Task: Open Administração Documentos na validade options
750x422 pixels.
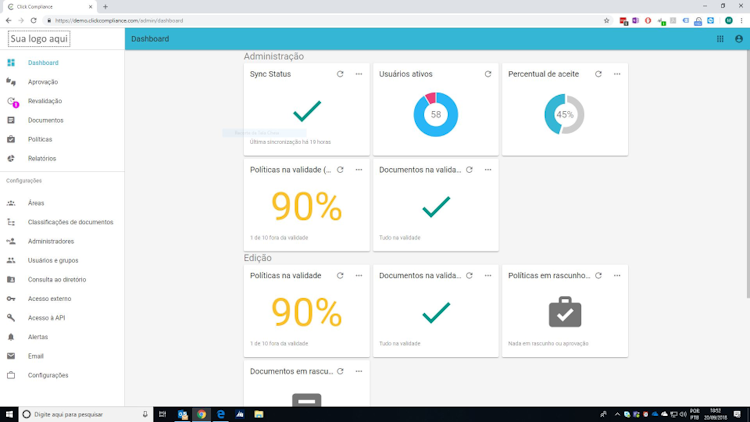Action: tap(488, 170)
